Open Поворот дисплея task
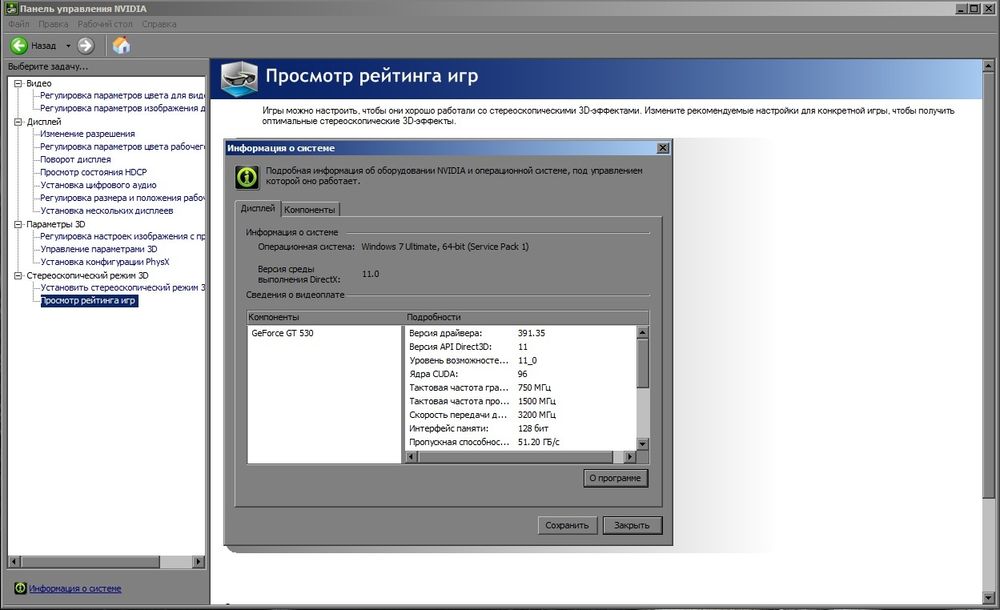The image size is (1000, 610). [x=75, y=160]
